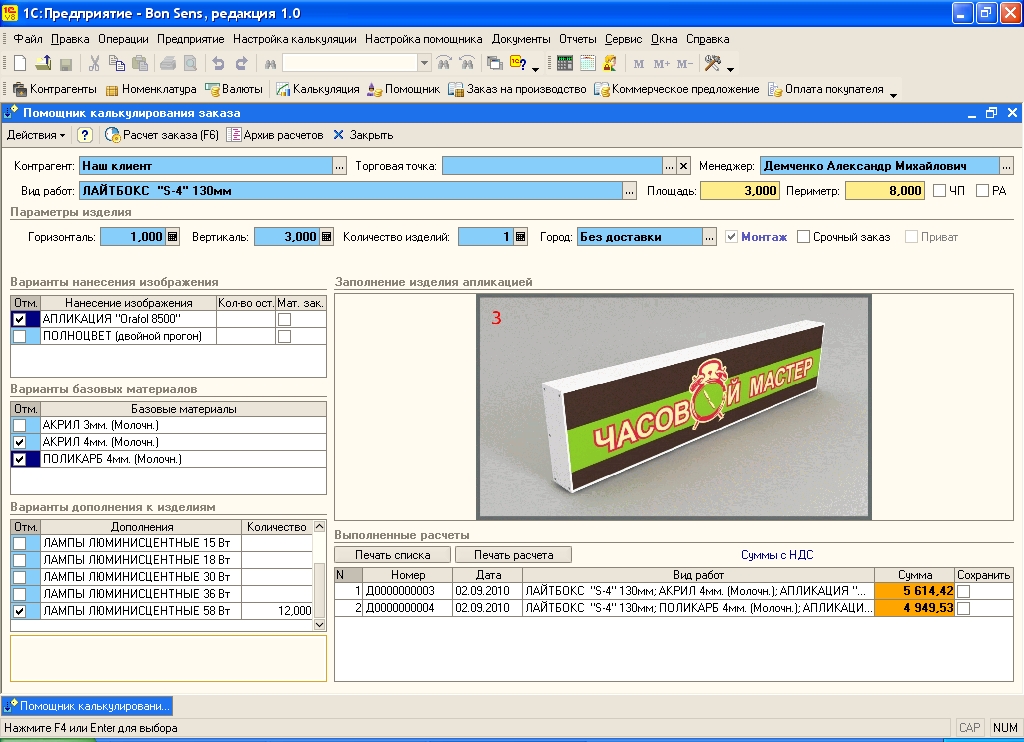Click the help question mark icon
This screenshot has height=742, width=1024.
[x=85, y=135]
